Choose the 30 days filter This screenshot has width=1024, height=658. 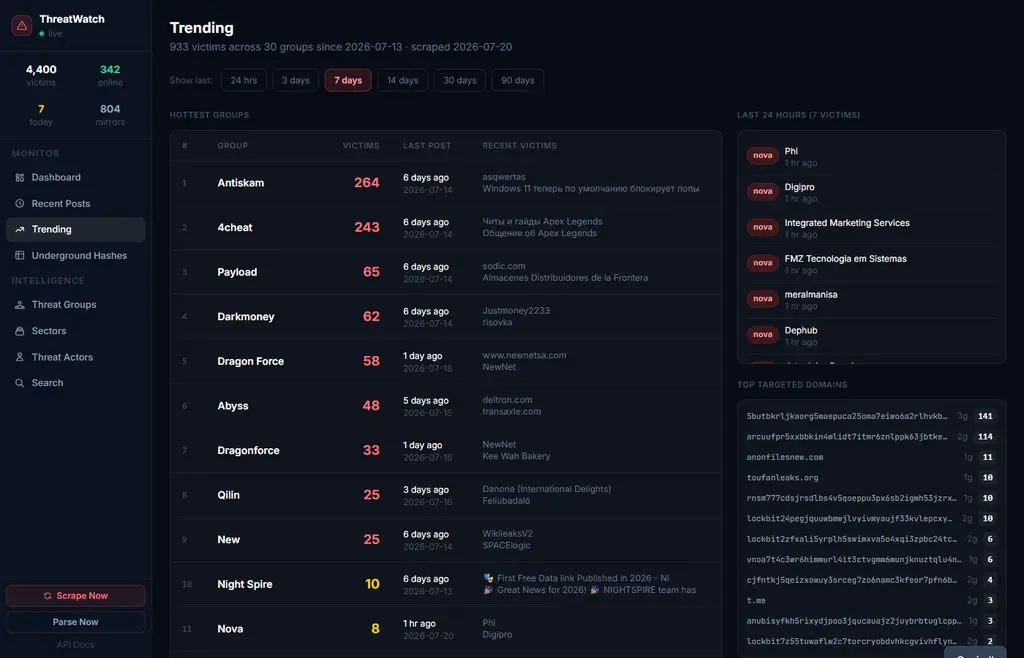coord(460,80)
